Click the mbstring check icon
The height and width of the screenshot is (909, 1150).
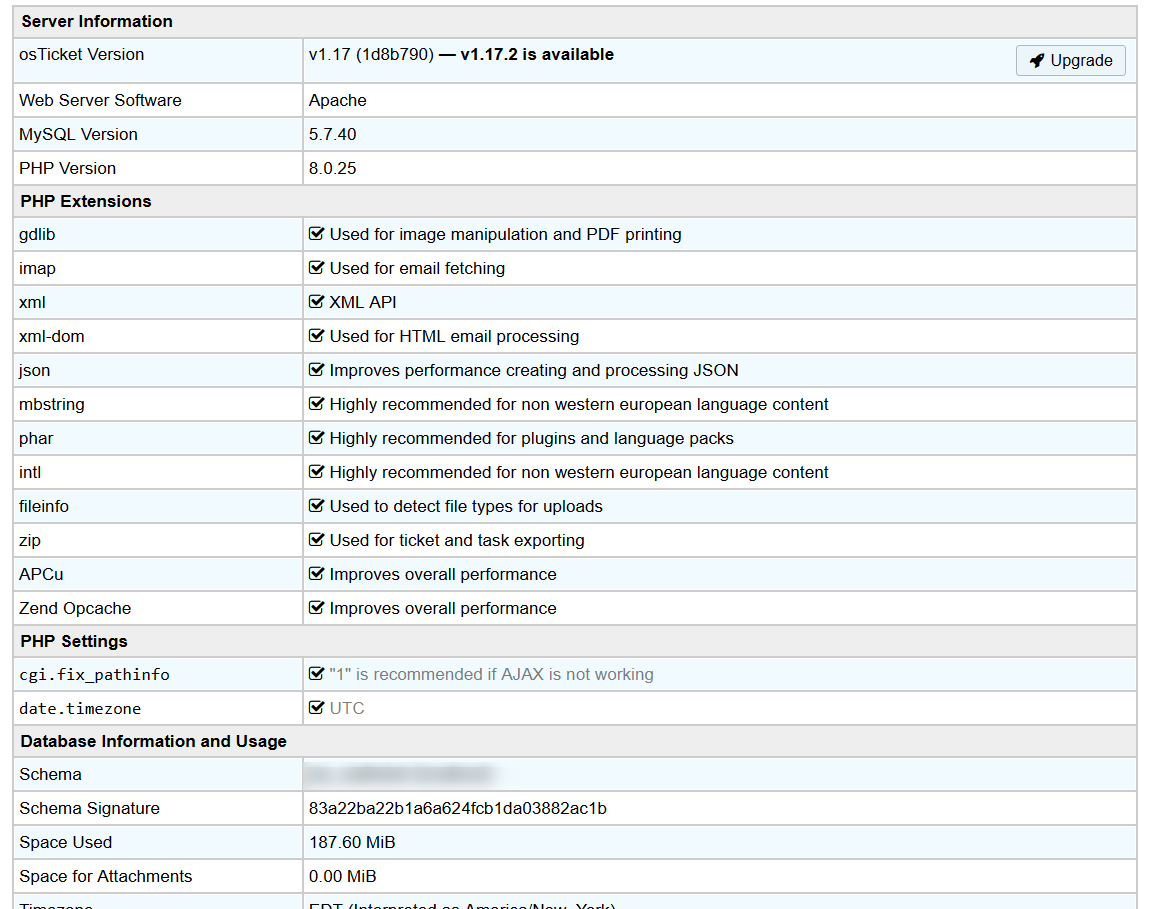coord(317,404)
